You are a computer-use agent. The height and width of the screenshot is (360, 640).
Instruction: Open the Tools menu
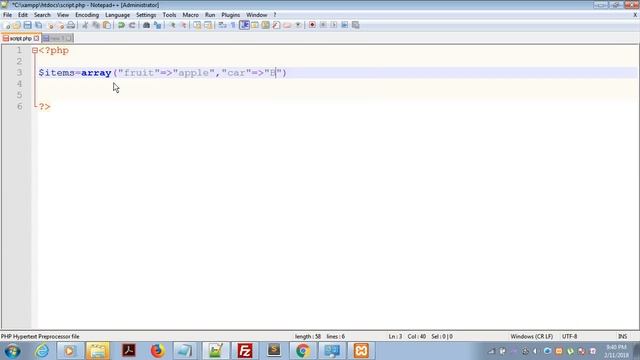(x=169, y=15)
